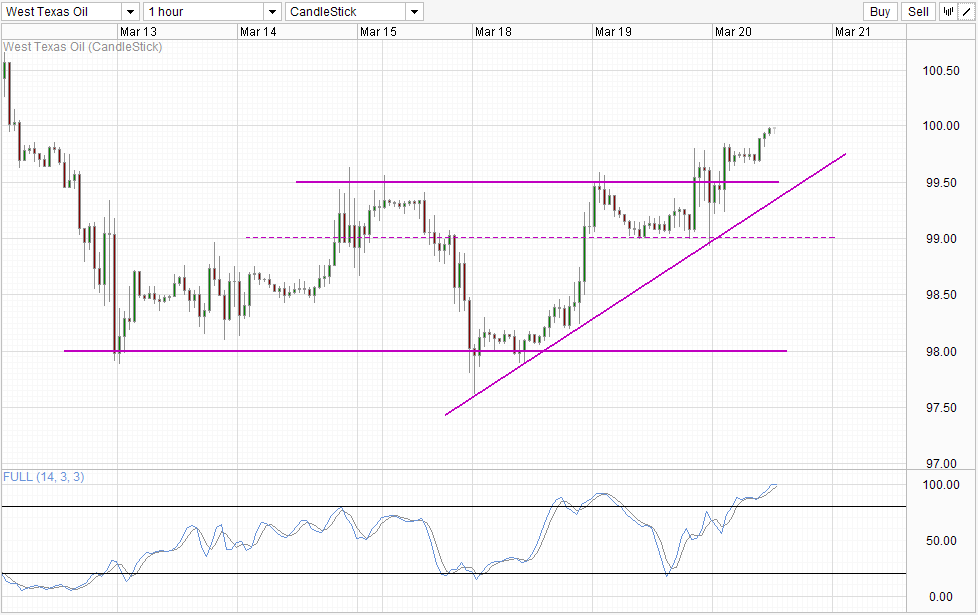Click the 100.00 price axis label
This screenshot has width=978, height=615.
pos(941,126)
